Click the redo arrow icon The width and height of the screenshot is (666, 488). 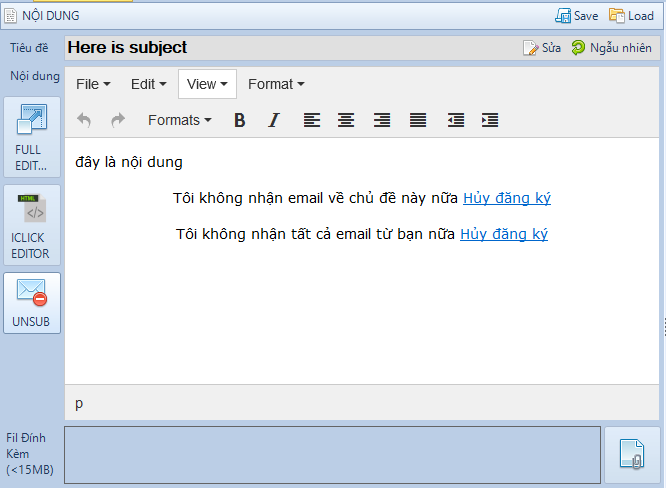point(118,120)
